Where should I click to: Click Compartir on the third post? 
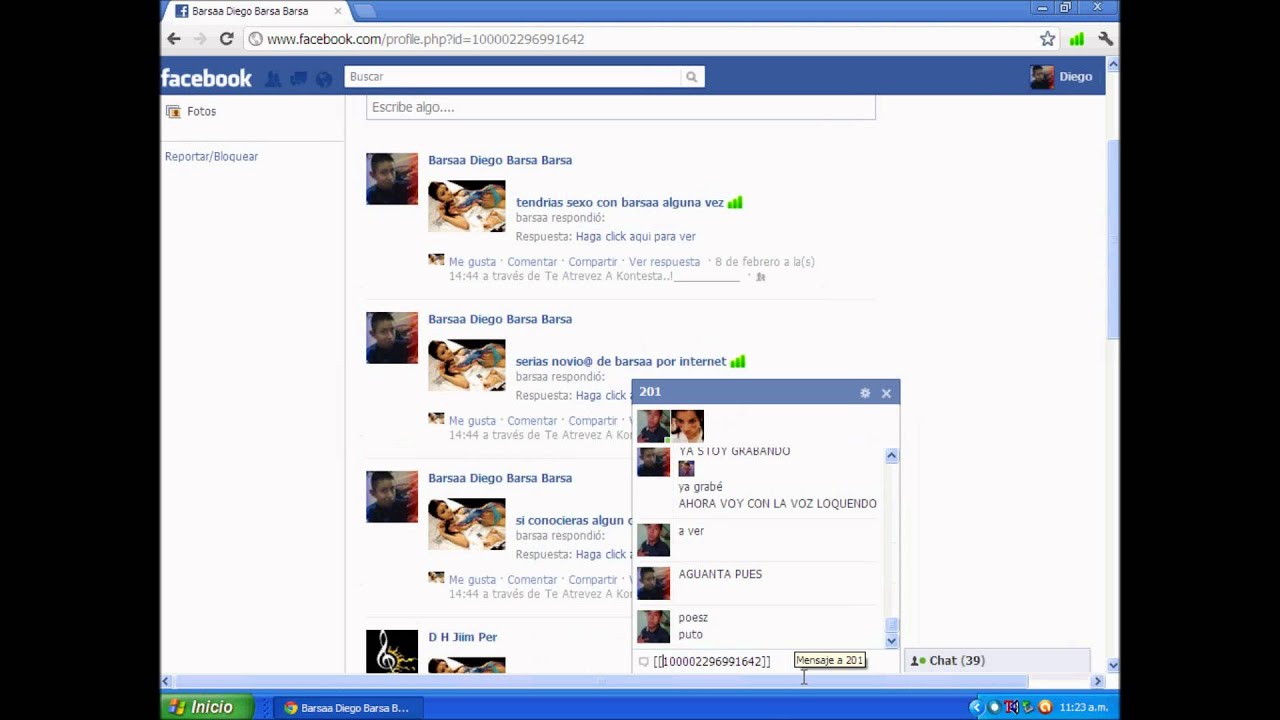593,580
